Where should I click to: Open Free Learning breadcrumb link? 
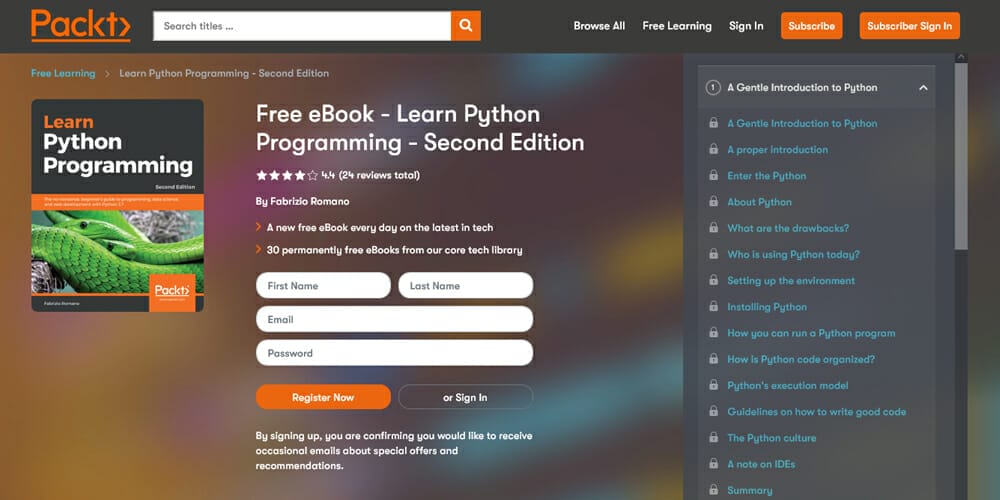coord(63,73)
